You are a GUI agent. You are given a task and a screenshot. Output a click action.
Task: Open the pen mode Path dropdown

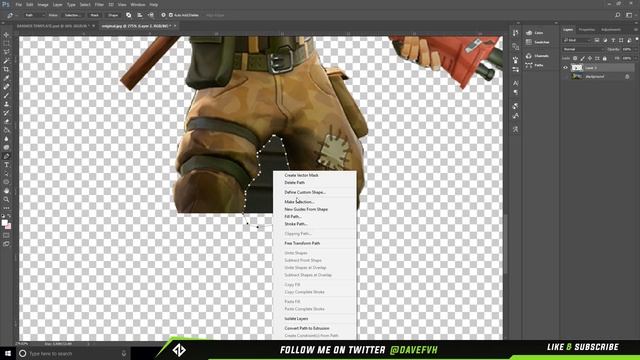click(34, 15)
